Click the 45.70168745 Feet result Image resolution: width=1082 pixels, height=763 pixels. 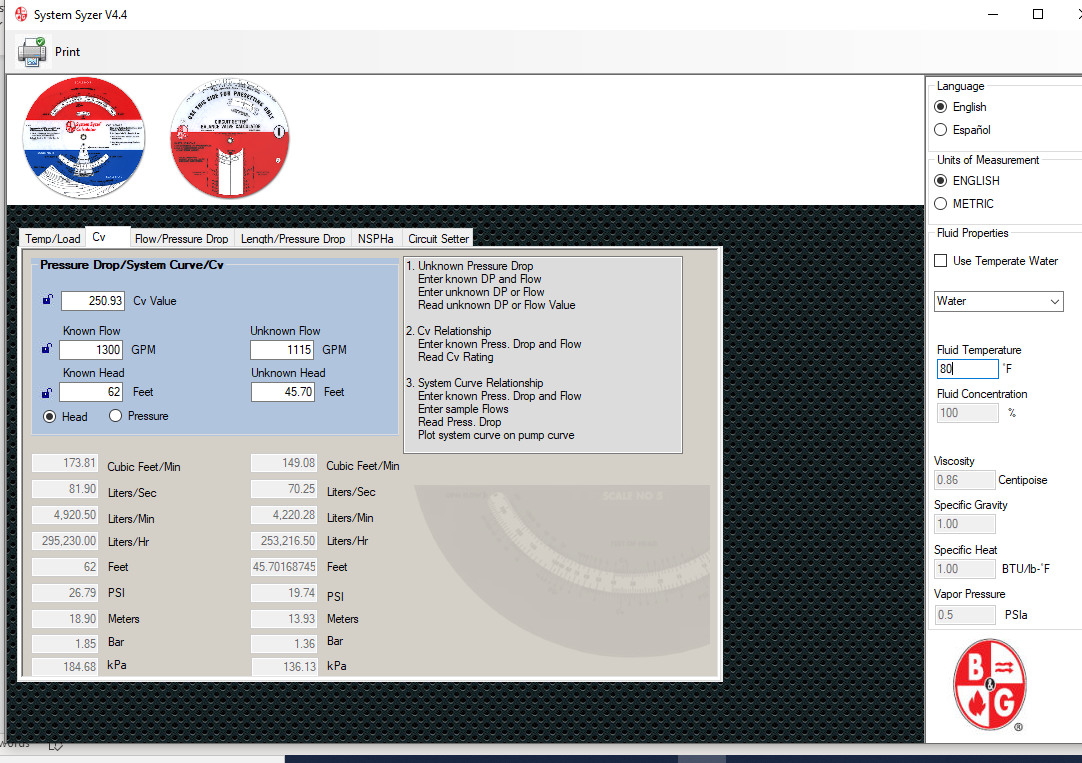(x=284, y=567)
